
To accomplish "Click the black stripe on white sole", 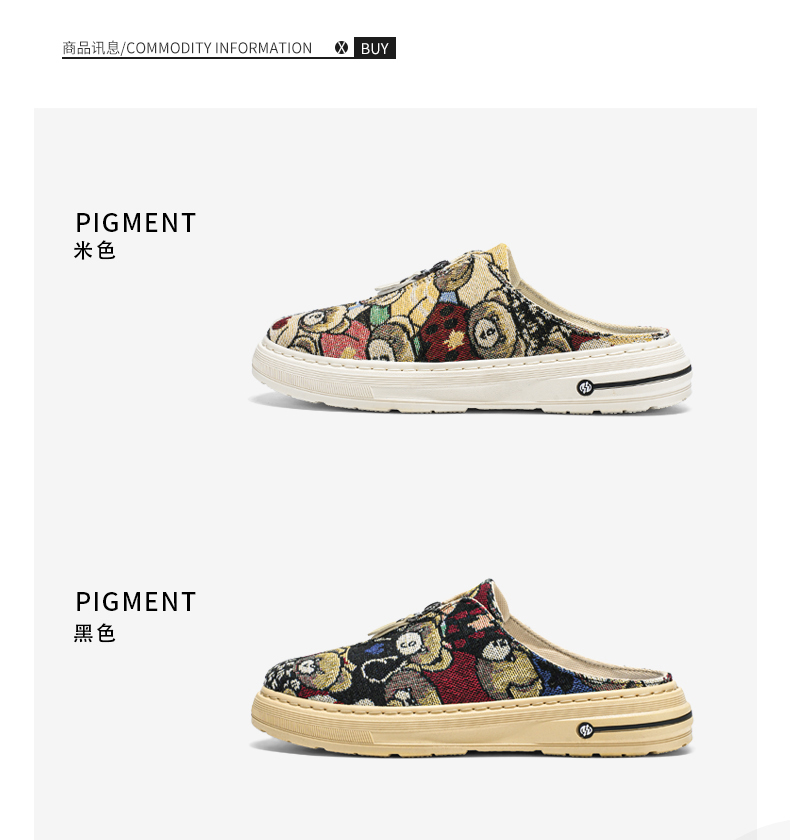I will 642,377.
